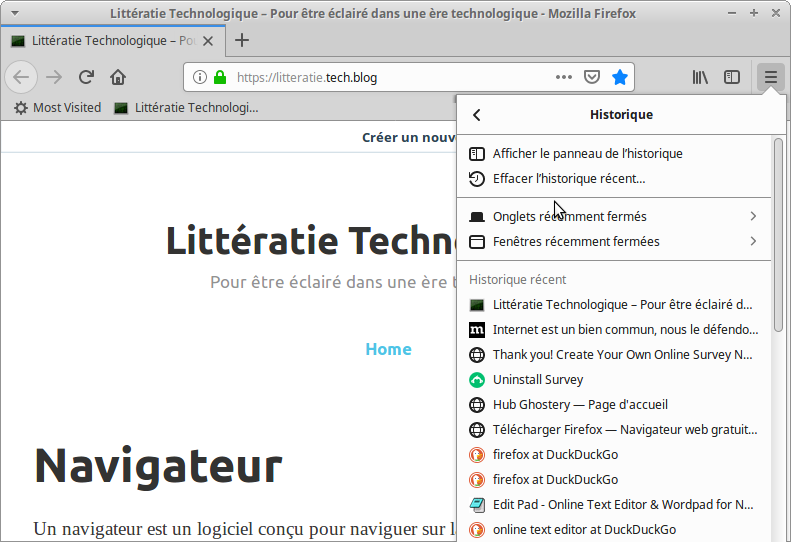Screen dimensions: 791x542
Task: Click the site information icon in URL bar
Action: (199, 77)
